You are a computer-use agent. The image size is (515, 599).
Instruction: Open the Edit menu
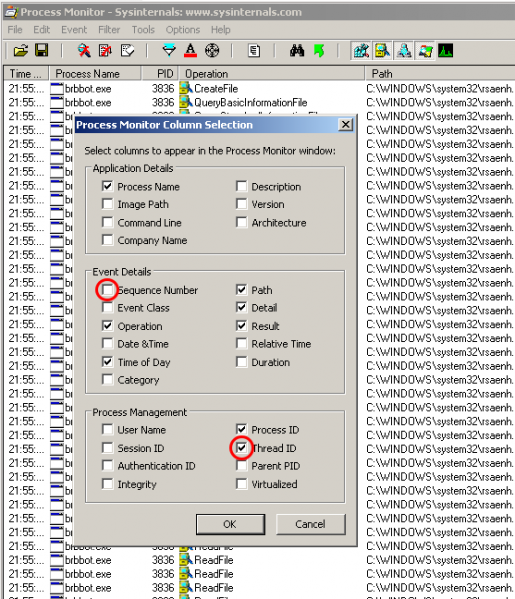click(x=41, y=30)
